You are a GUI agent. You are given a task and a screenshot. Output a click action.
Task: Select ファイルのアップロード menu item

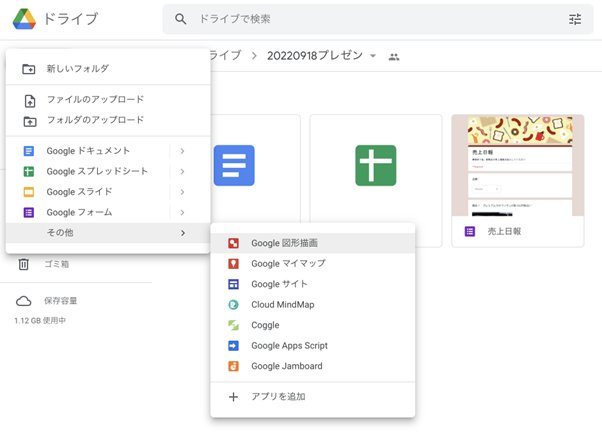108,99
